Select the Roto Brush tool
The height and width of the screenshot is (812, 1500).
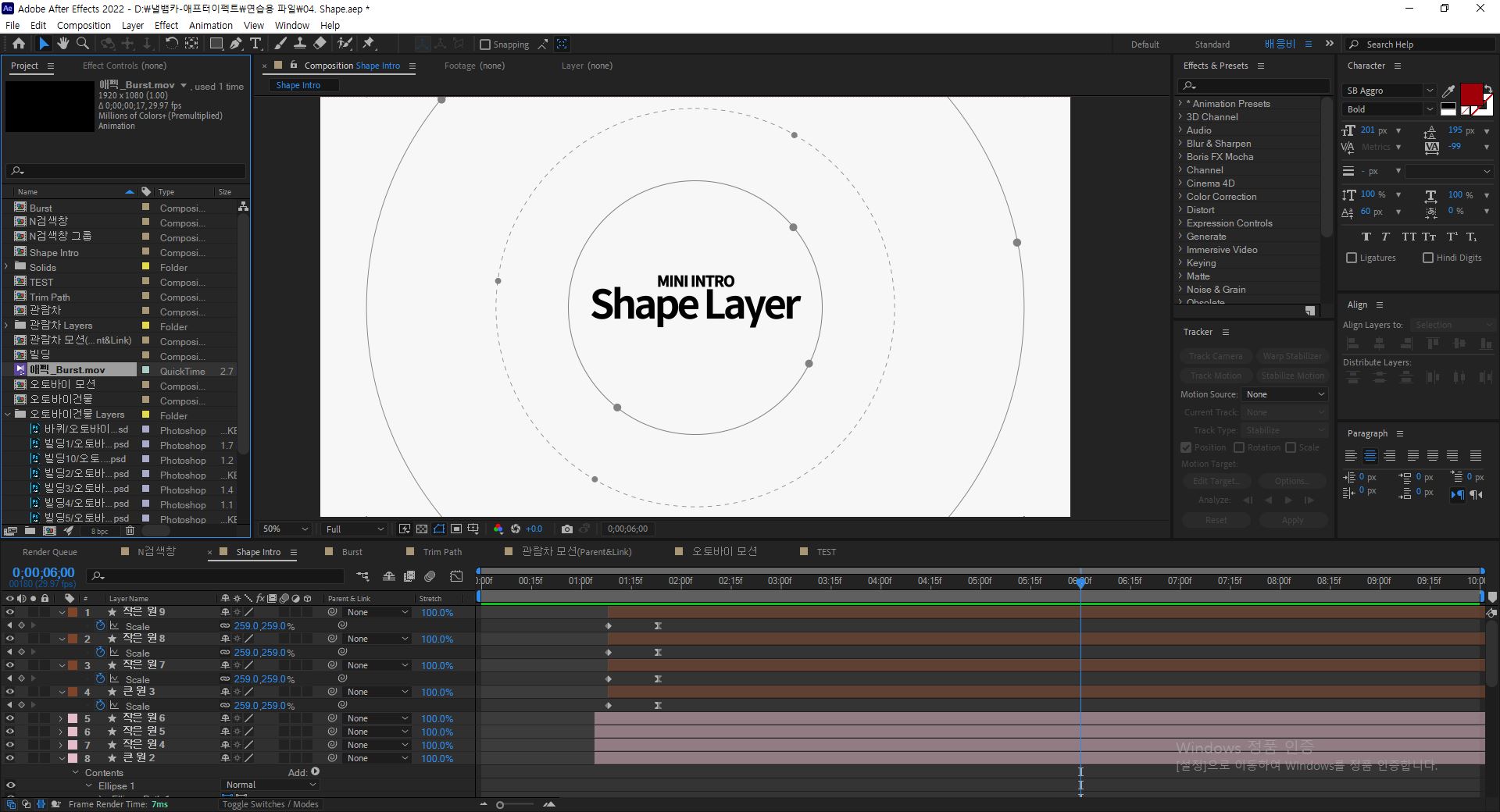click(345, 44)
